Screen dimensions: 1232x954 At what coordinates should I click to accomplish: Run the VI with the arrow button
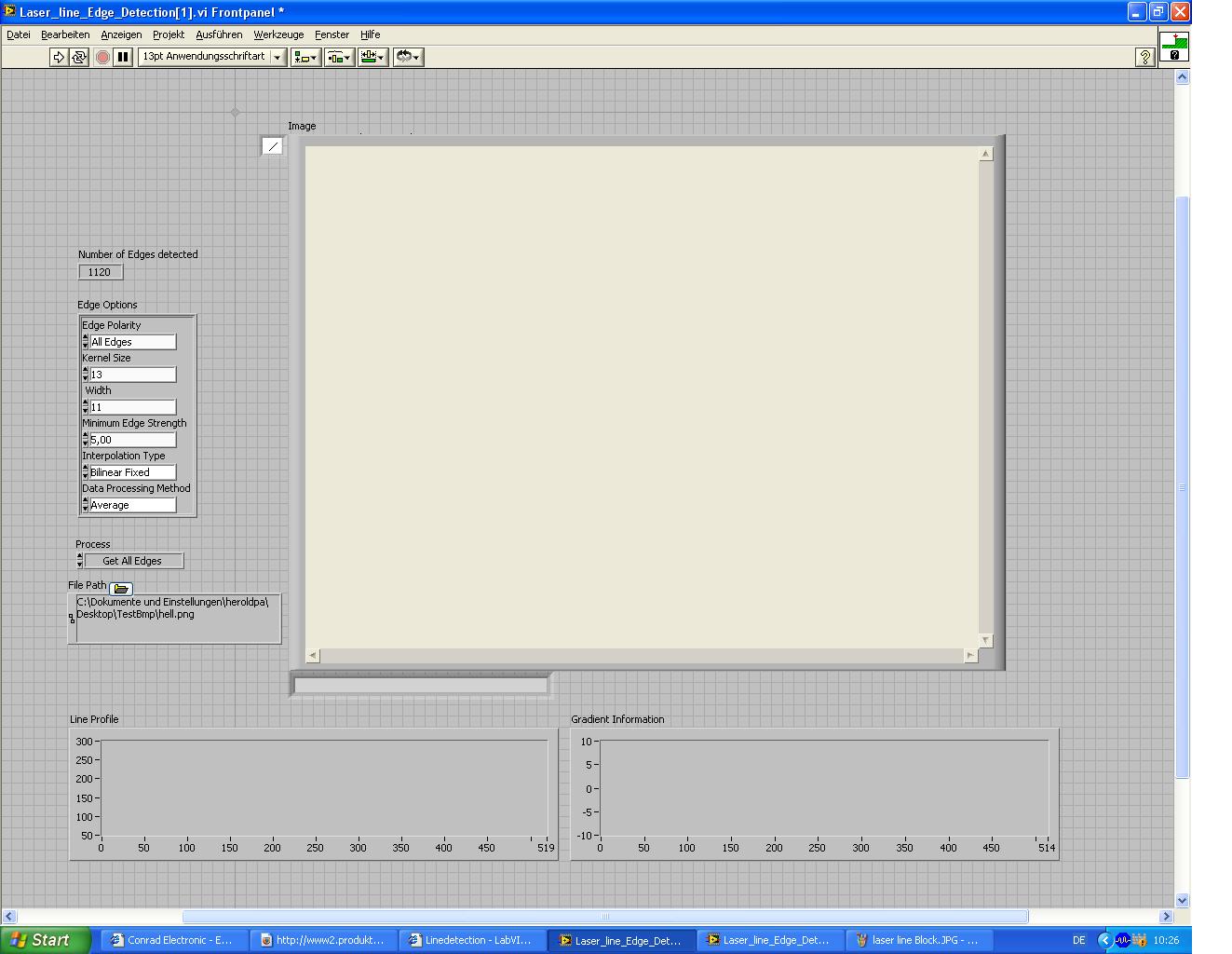(59, 57)
